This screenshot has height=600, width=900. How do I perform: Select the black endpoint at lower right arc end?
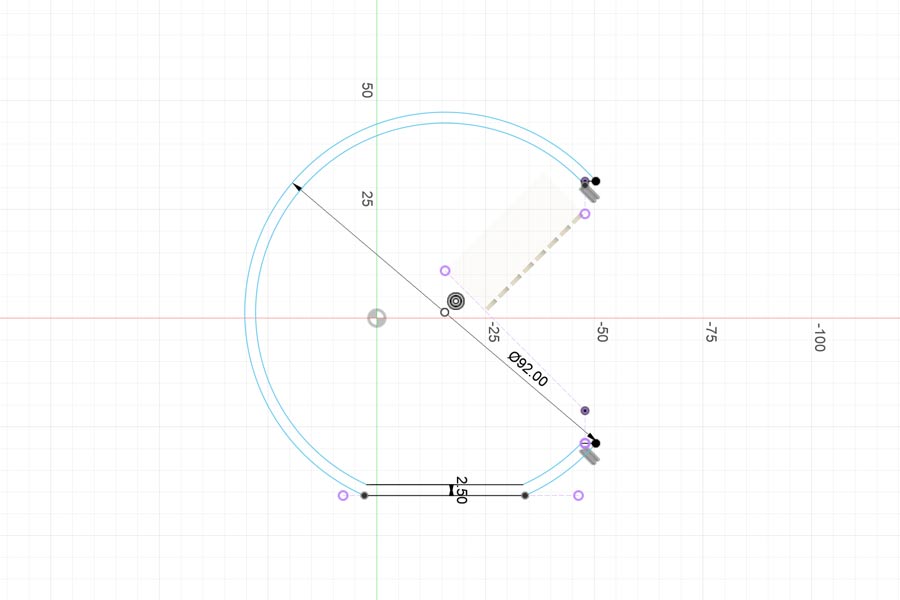tap(596, 443)
